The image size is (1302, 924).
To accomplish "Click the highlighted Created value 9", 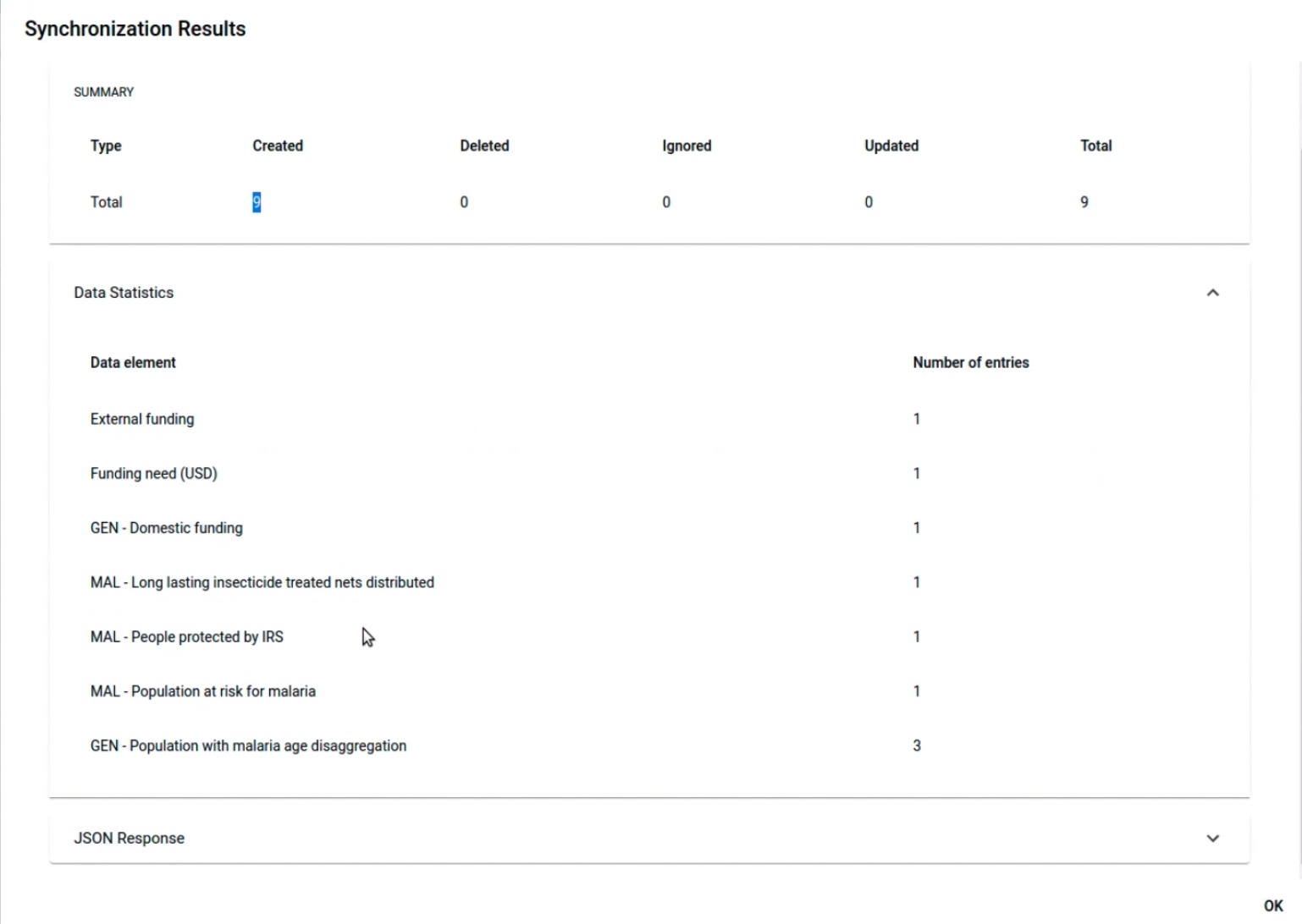I will coord(255,202).
